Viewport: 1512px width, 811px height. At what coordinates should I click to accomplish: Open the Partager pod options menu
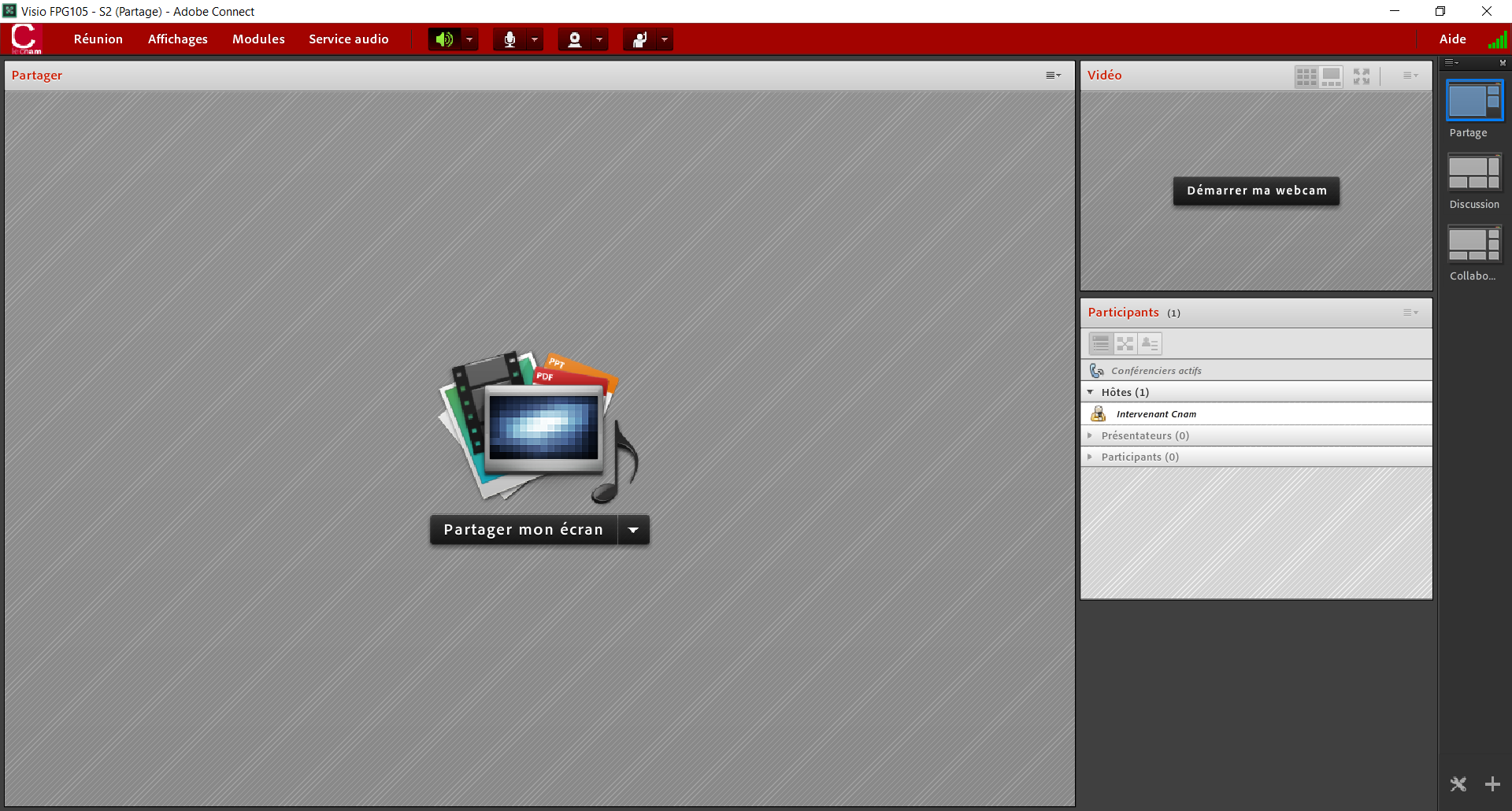1053,76
